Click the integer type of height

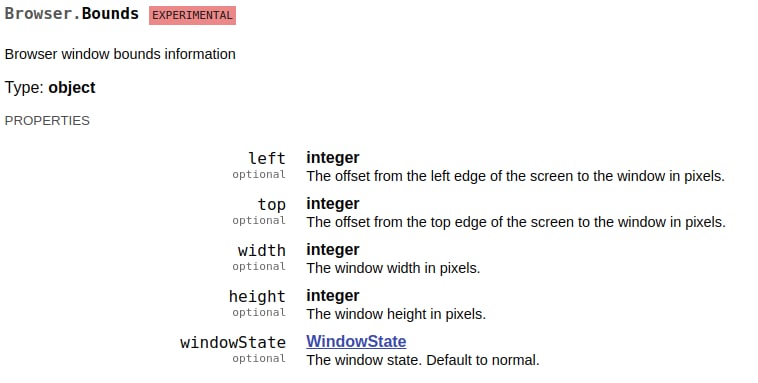(x=333, y=295)
